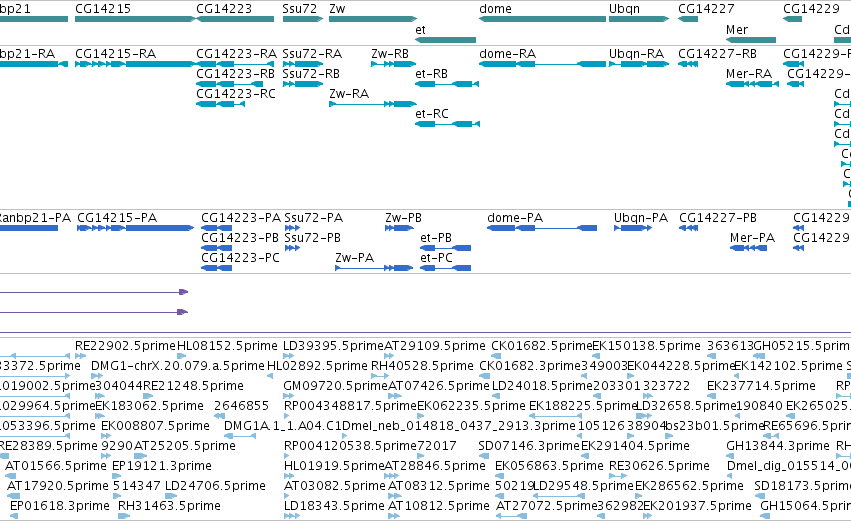The image size is (851, 521).
Task: Select transcript CG14223-RC
Action: [220, 104]
